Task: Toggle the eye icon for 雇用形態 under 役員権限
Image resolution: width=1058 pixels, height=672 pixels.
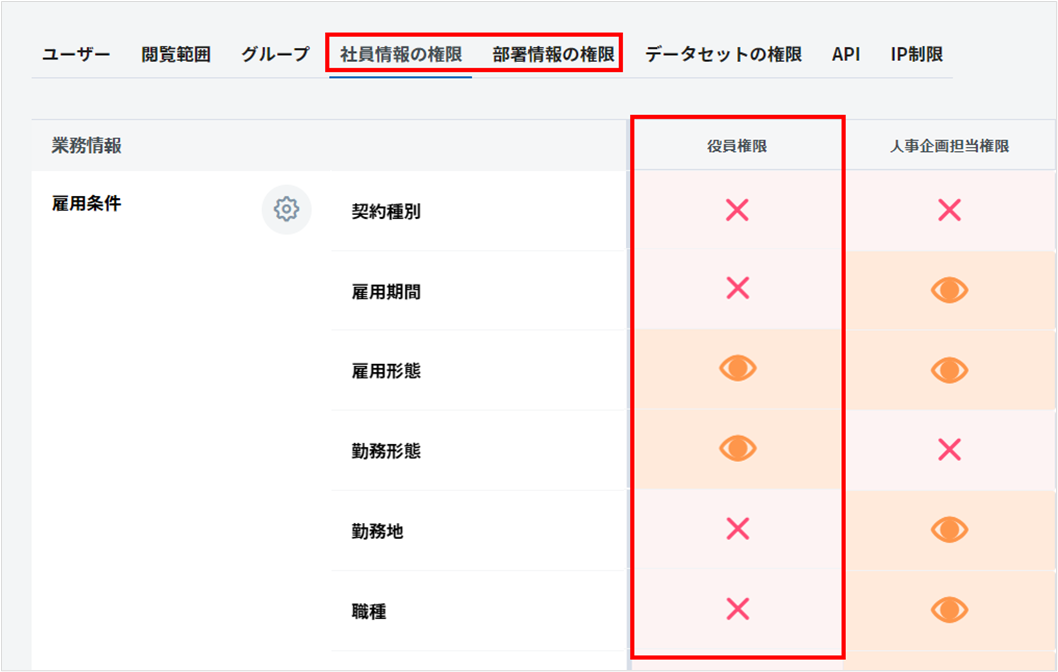Action: pyautogui.click(x=738, y=369)
